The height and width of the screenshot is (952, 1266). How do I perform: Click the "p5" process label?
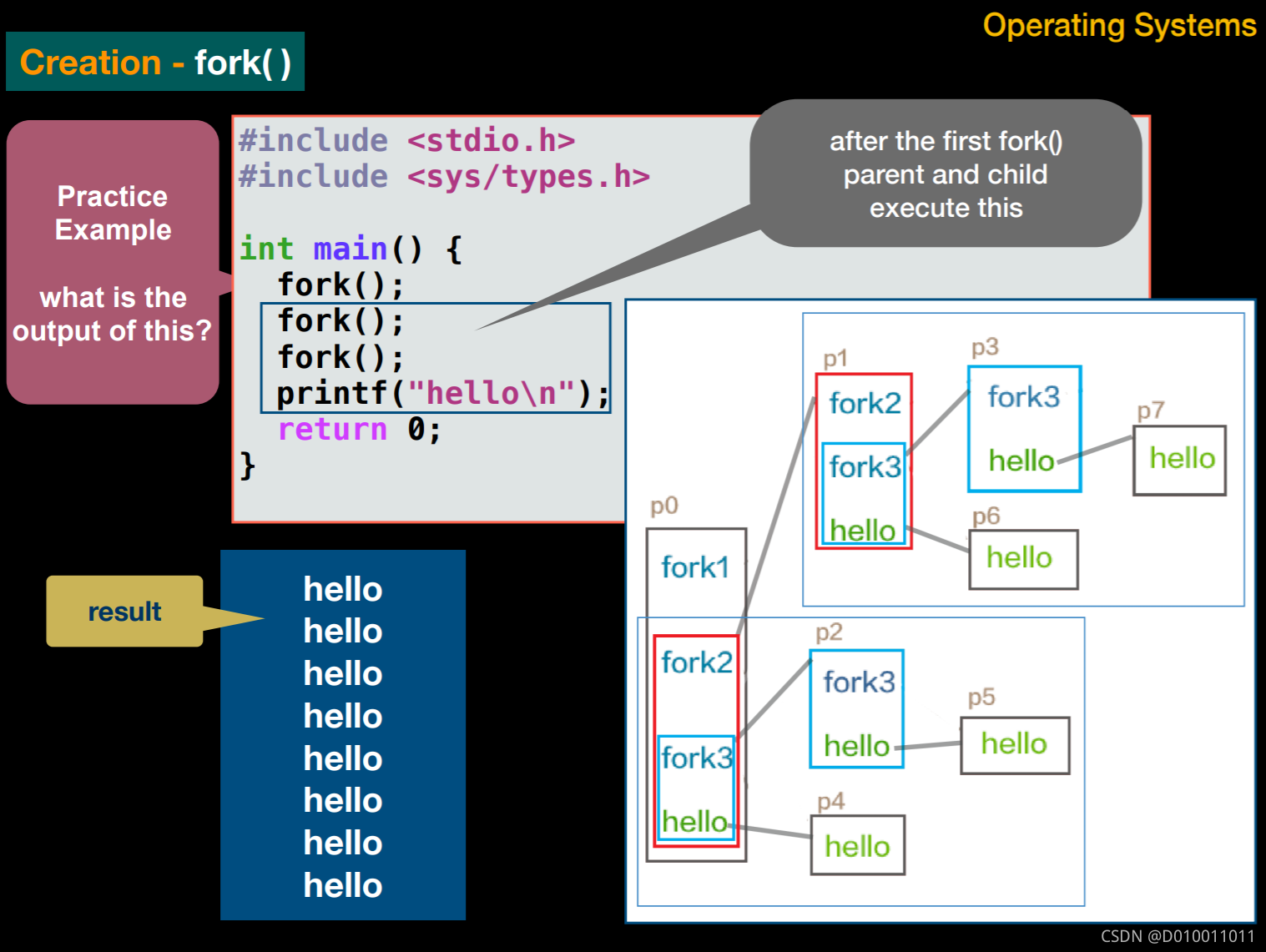click(x=981, y=698)
